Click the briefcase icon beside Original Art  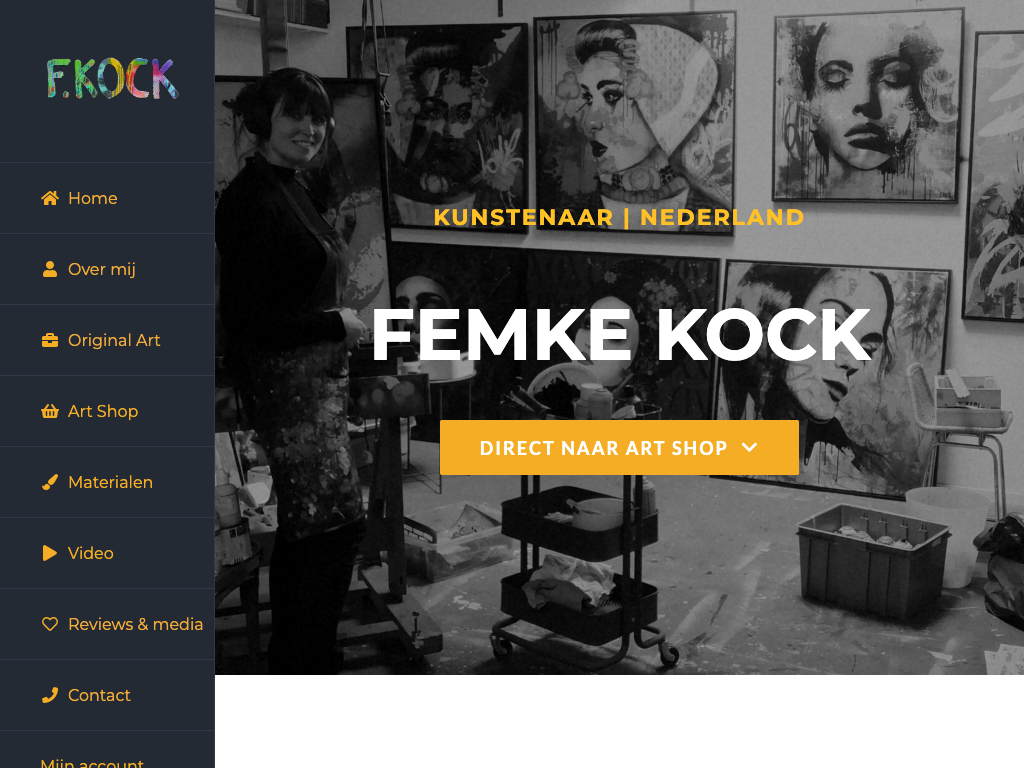(50, 340)
